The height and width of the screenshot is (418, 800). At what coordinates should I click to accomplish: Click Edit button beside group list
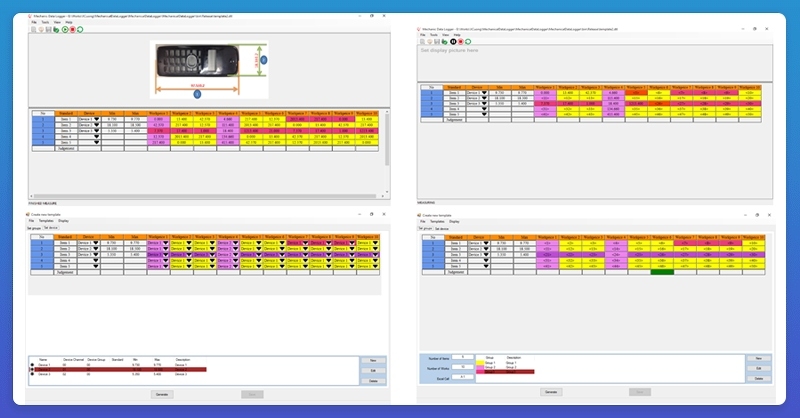[x=759, y=368]
